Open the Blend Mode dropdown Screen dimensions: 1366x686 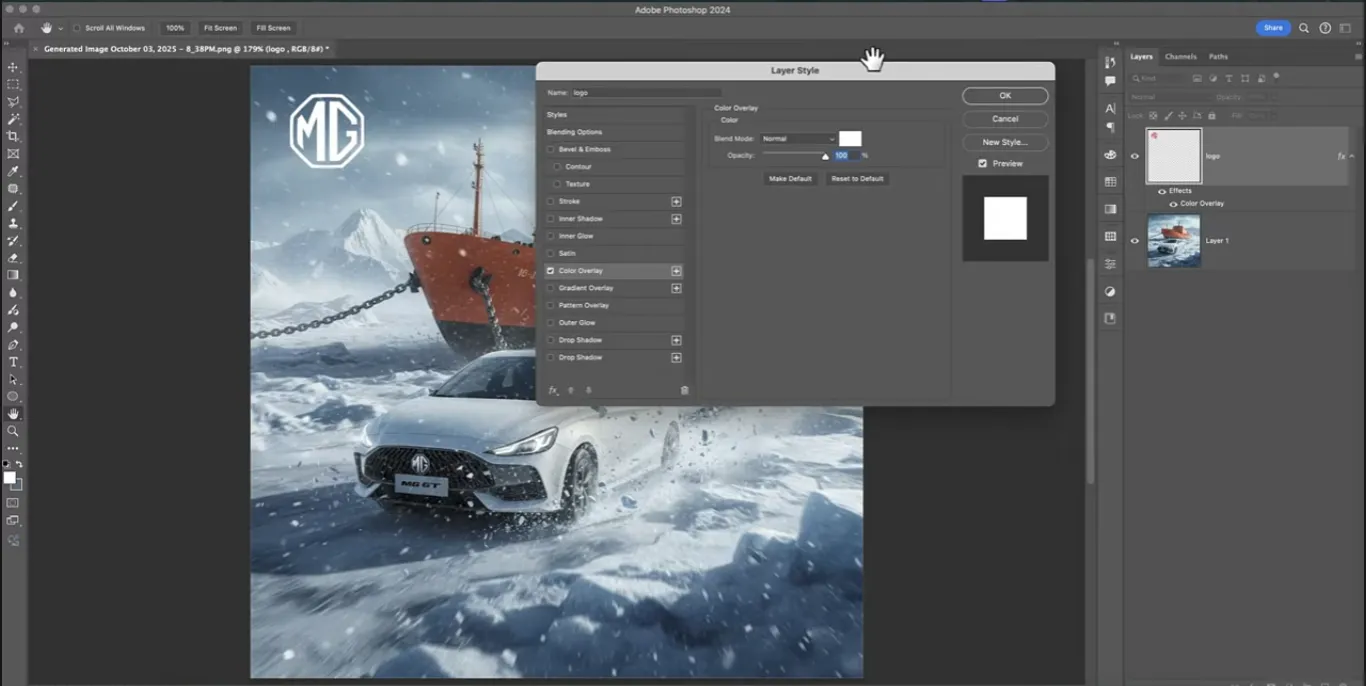coord(797,139)
